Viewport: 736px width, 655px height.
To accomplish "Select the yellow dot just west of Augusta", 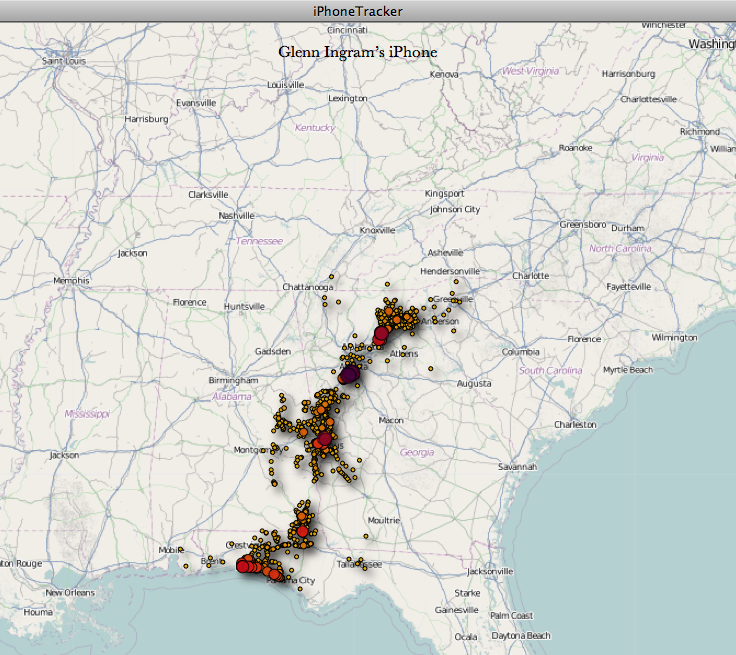I will (430, 369).
